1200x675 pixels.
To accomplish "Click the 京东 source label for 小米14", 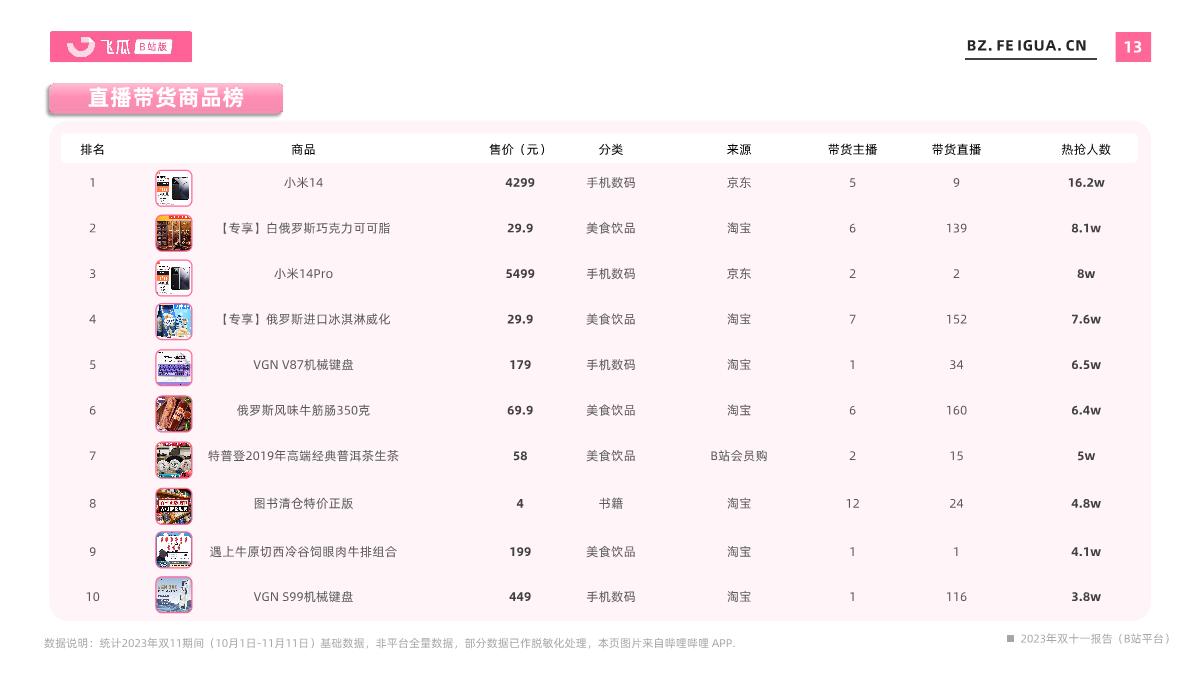I will 739,183.
